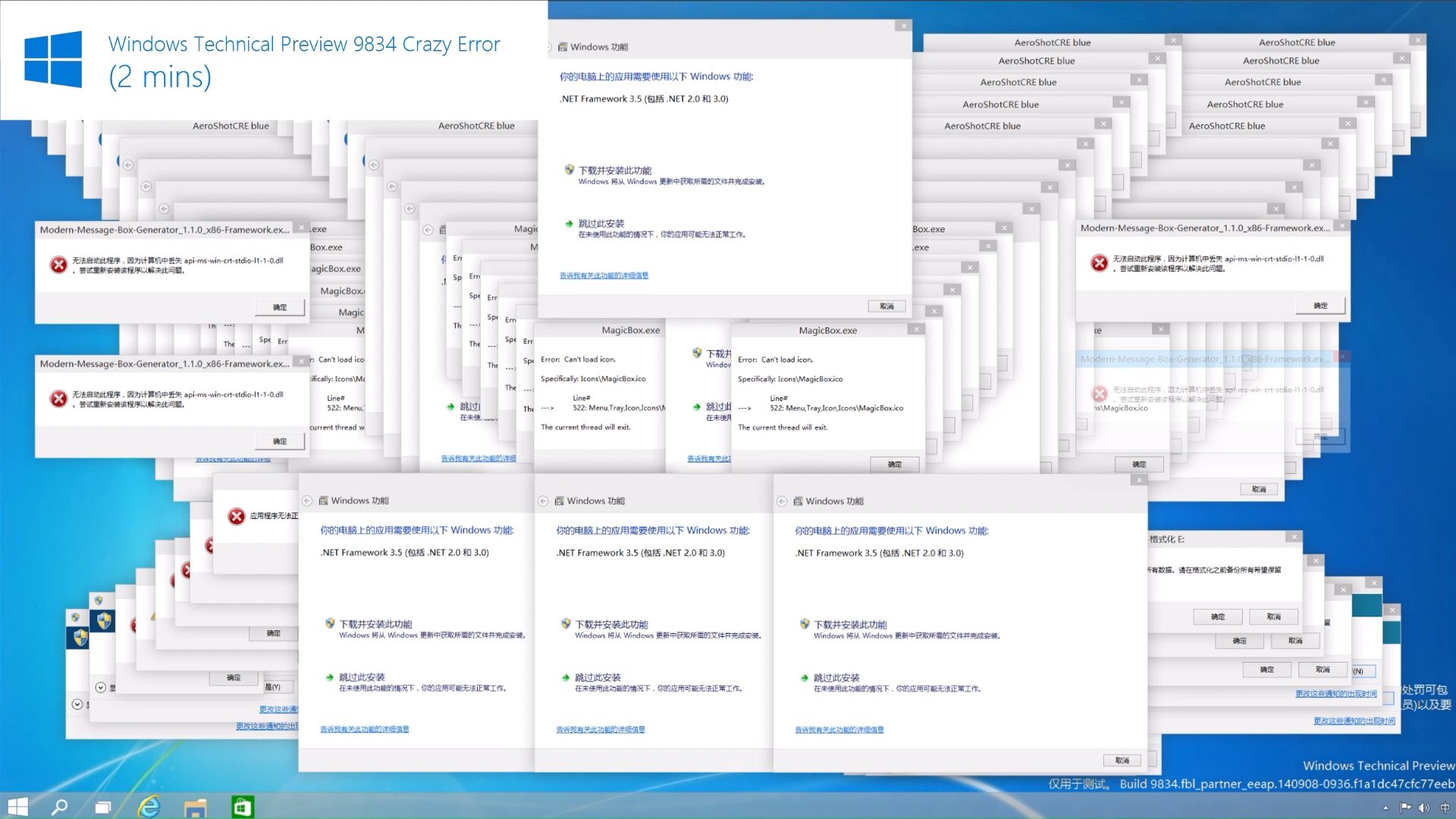Click 取消 in the bottom-right Windows 功能 dialog

[1122, 760]
